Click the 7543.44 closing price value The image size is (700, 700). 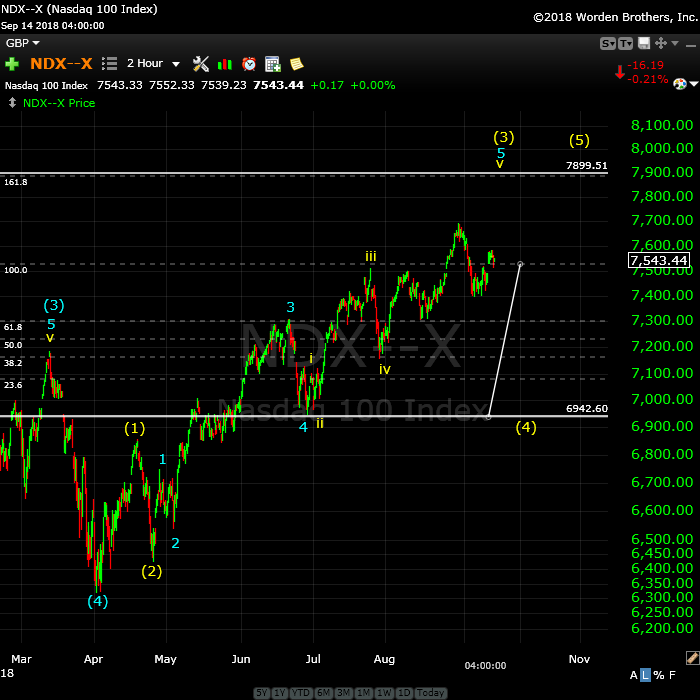(278, 85)
